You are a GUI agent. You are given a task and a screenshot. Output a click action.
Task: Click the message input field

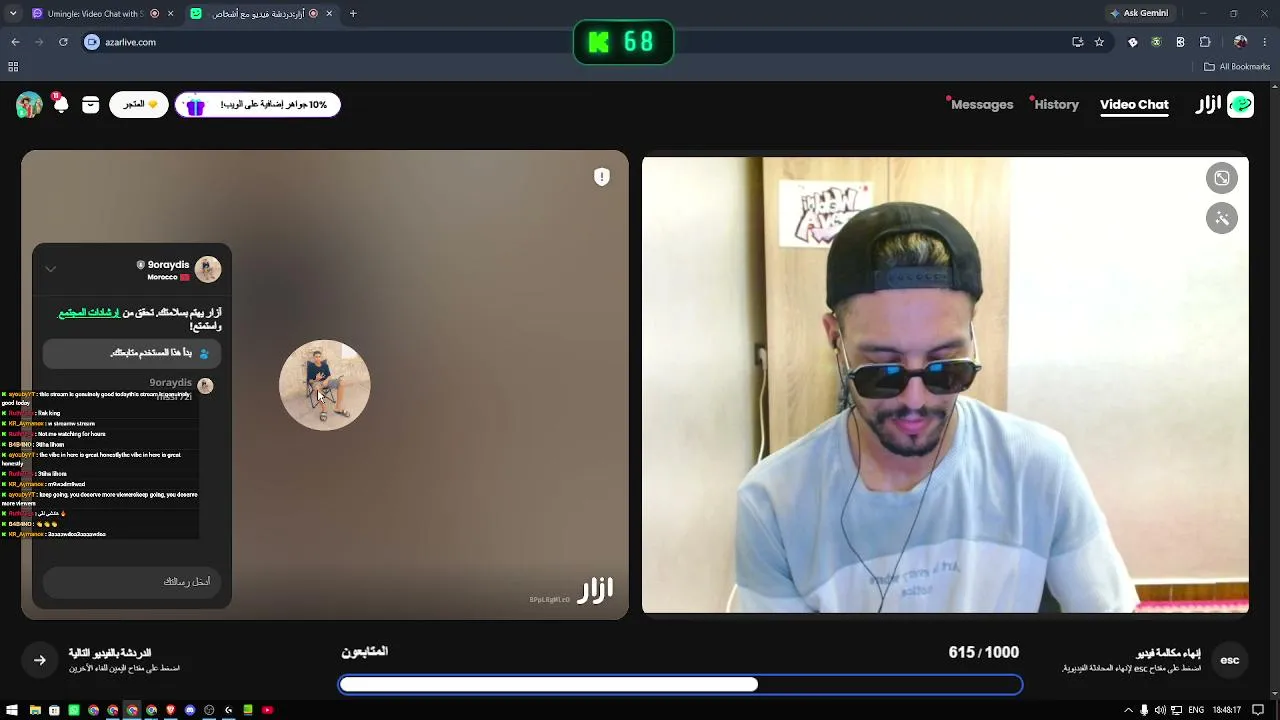click(x=132, y=582)
